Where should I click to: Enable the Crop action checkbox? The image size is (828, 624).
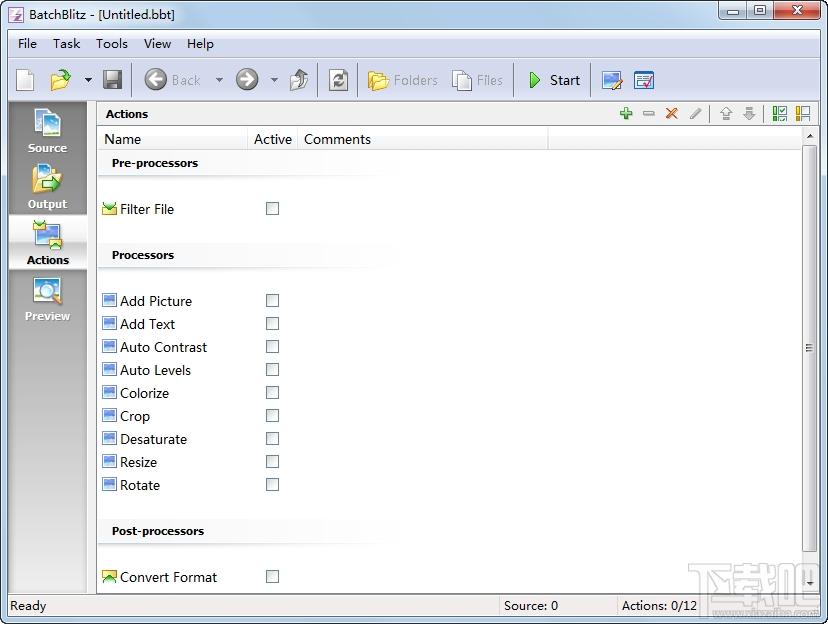tap(272, 416)
